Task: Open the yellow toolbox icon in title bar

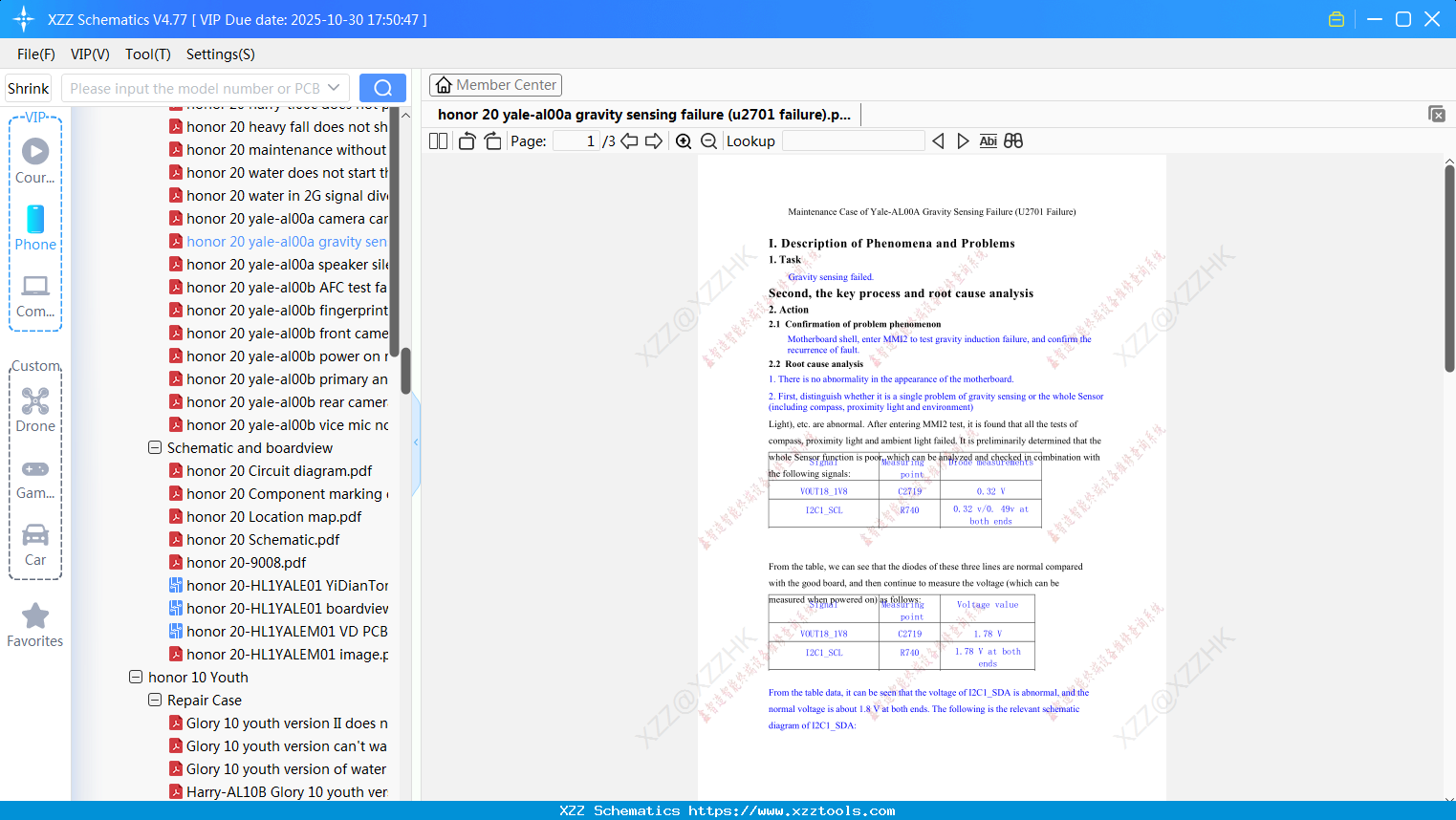Action: pyautogui.click(x=1336, y=19)
